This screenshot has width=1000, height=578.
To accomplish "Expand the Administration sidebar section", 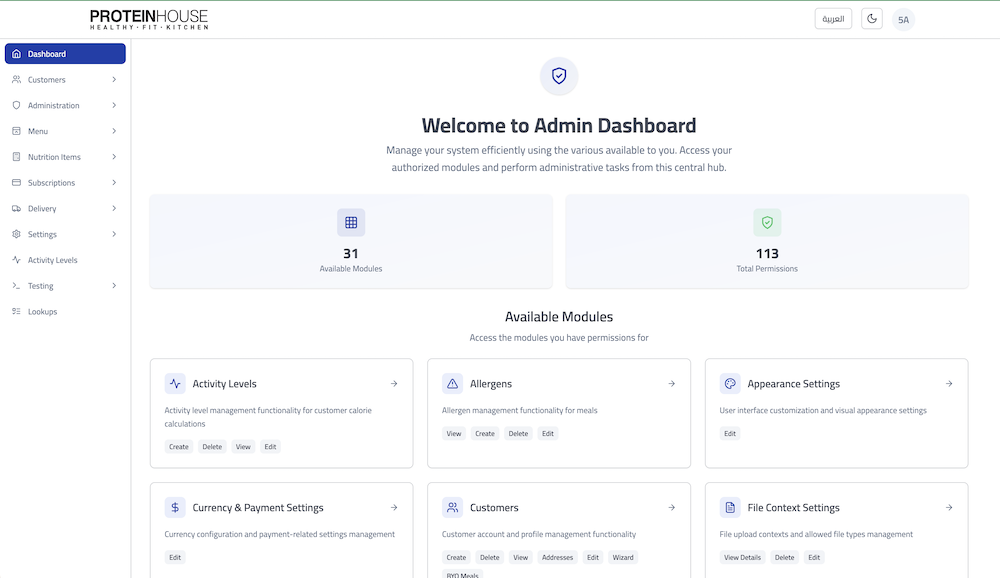I will pyautogui.click(x=114, y=106).
